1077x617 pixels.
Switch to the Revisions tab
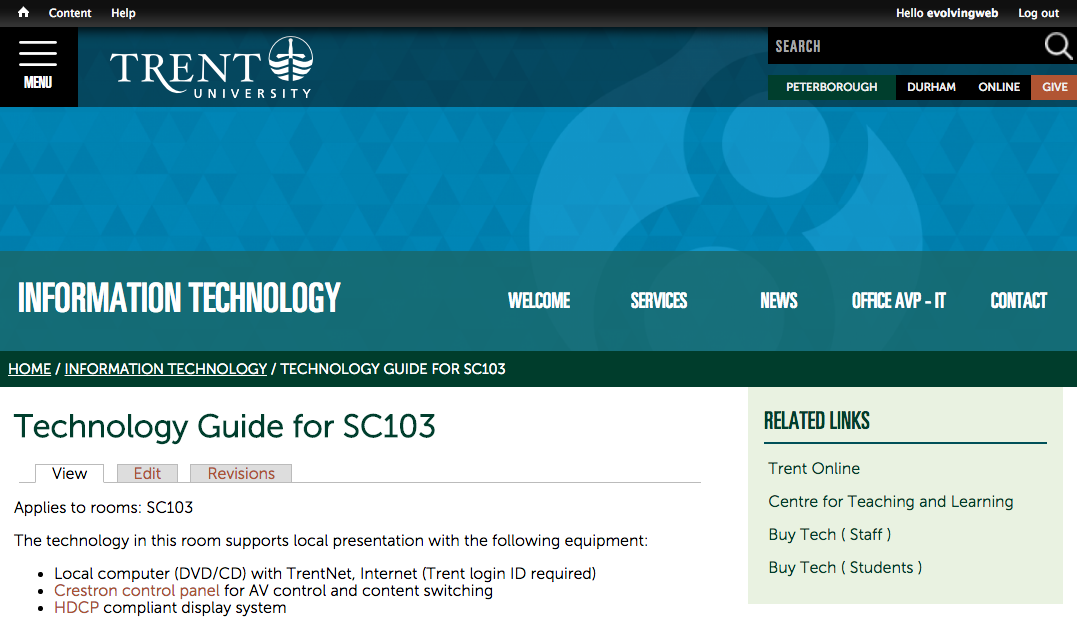(241, 474)
